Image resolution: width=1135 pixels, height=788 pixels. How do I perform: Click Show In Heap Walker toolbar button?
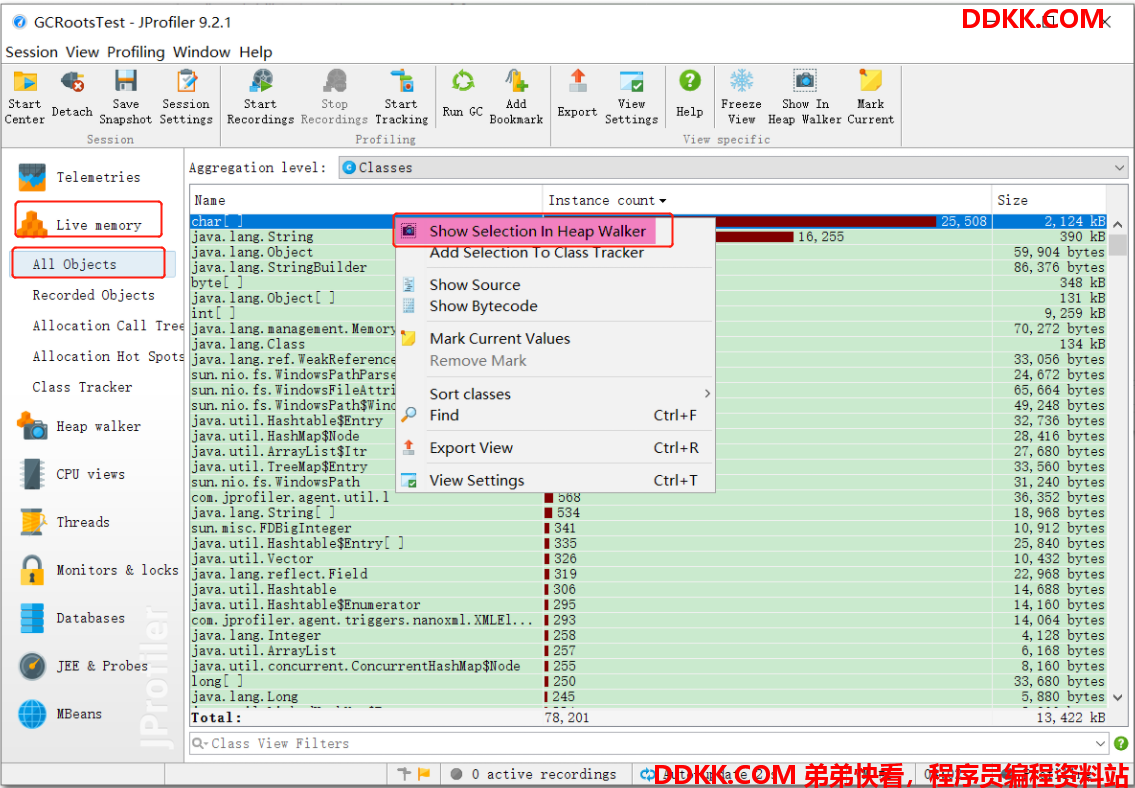pos(805,97)
